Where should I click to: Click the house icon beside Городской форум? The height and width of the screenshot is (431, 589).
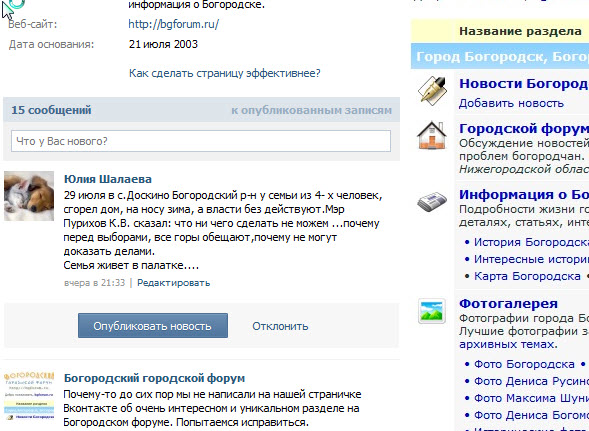click(x=432, y=135)
